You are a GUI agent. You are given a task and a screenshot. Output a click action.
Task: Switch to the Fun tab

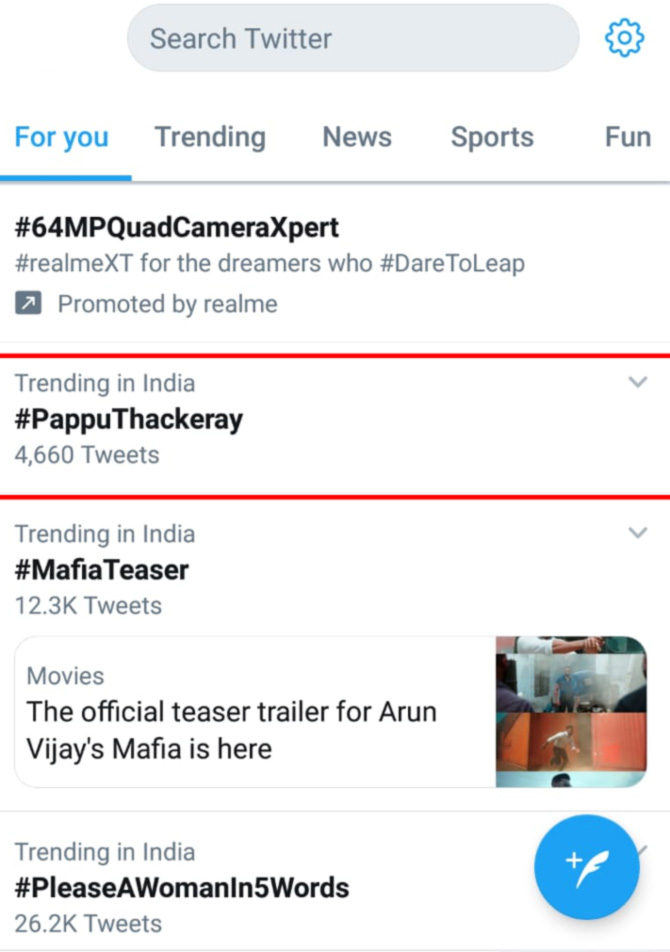click(x=627, y=137)
